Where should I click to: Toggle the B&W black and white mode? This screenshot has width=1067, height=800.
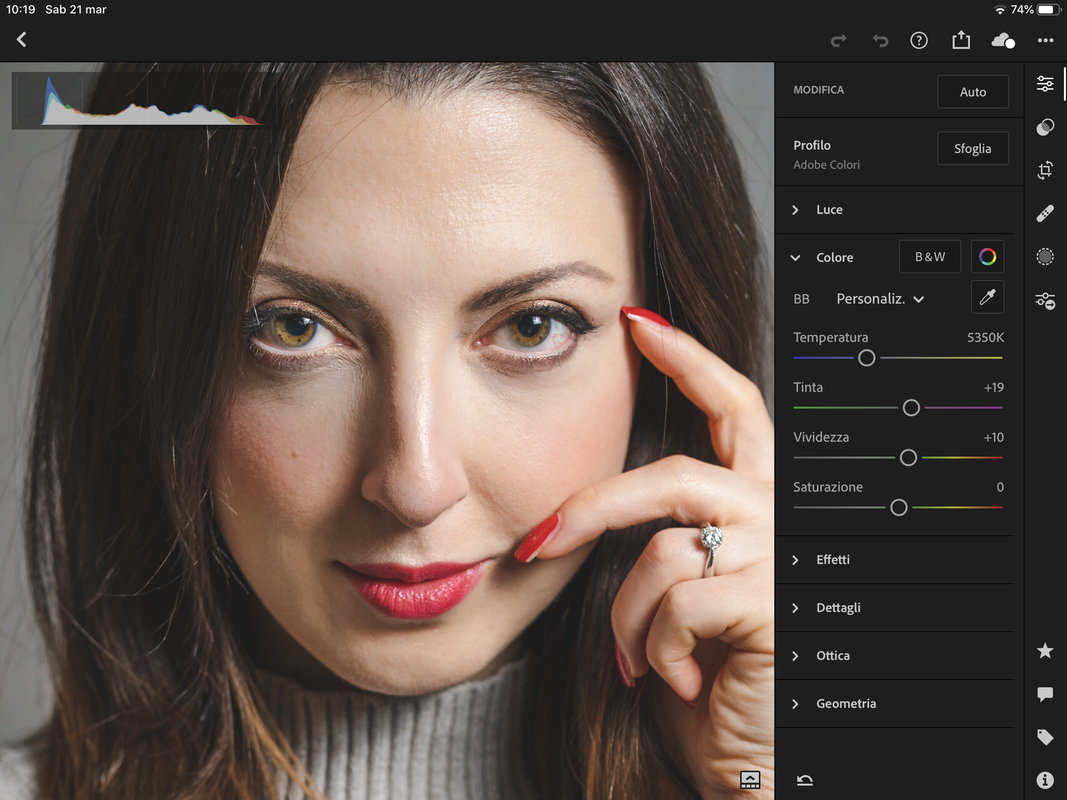tap(930, 256)
